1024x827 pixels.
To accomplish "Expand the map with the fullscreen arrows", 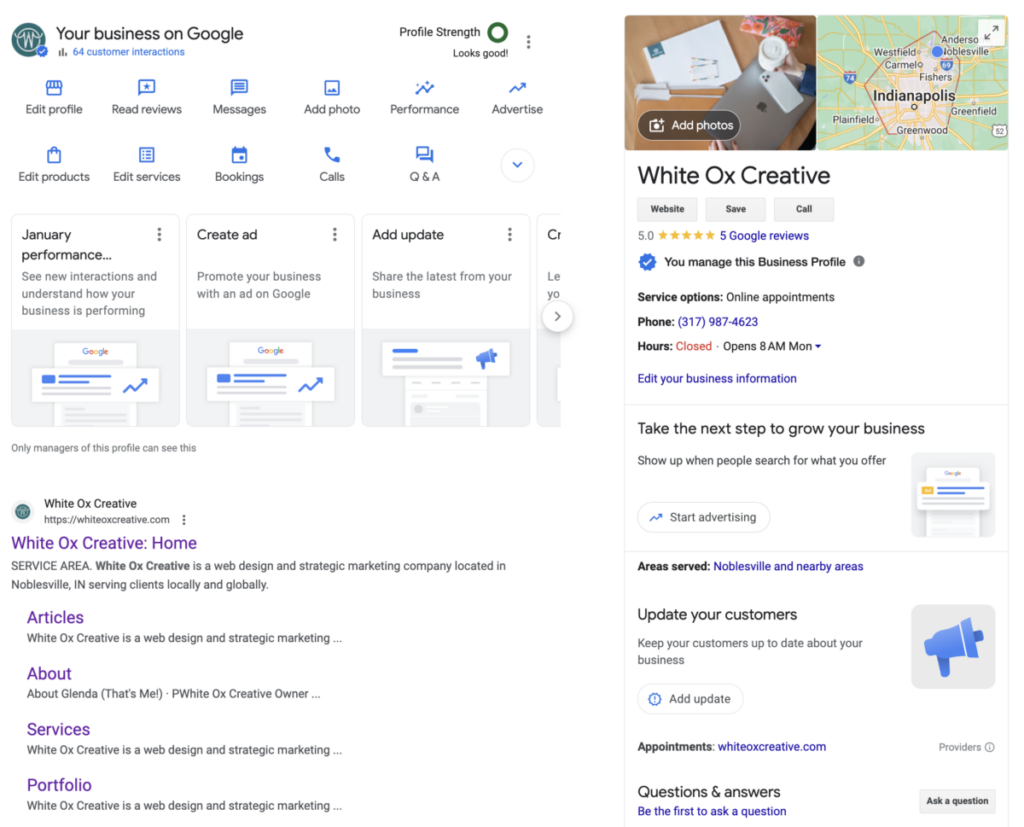I will coord(991,32).
